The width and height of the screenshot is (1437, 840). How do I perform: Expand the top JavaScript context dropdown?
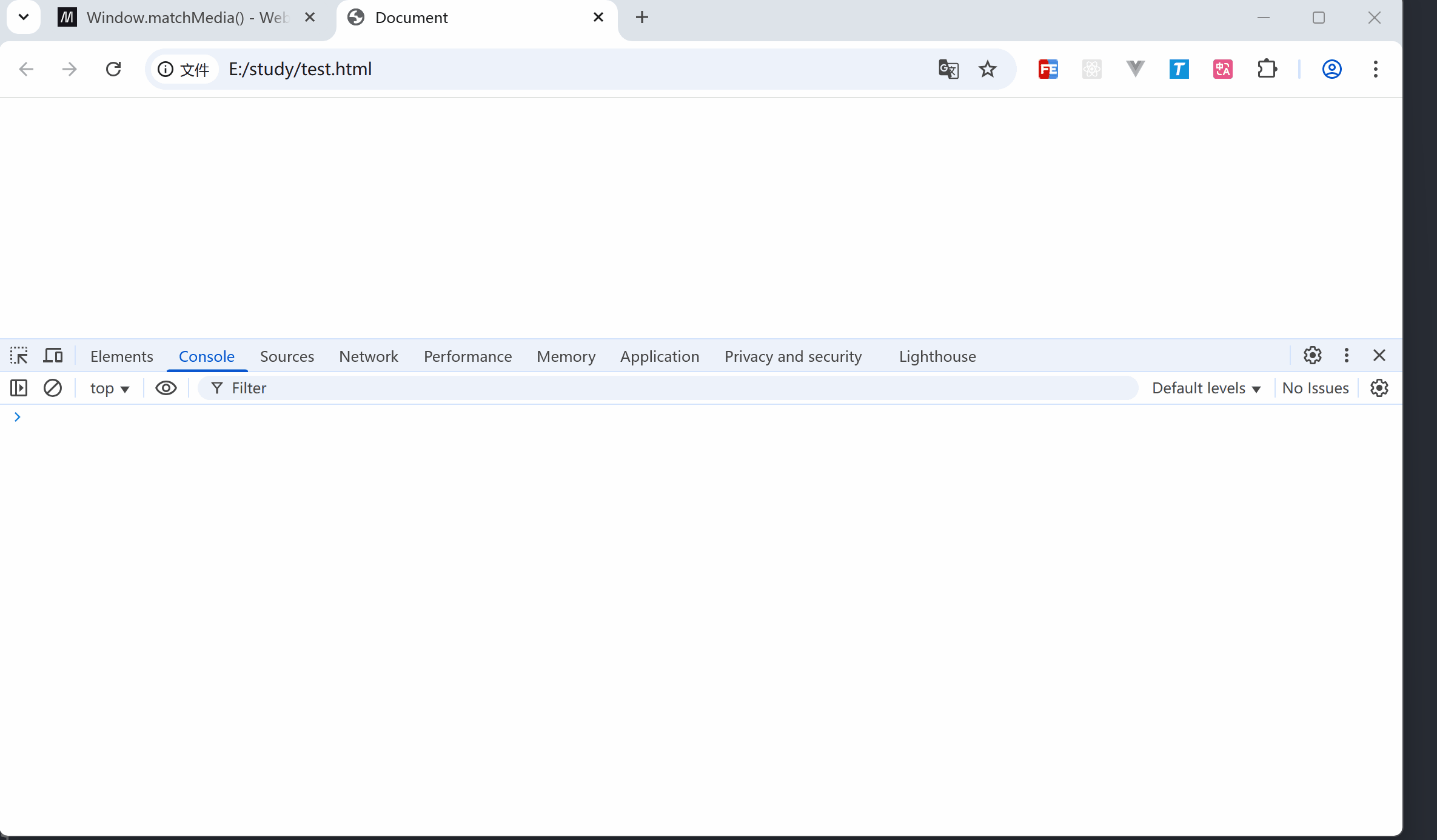110,388
